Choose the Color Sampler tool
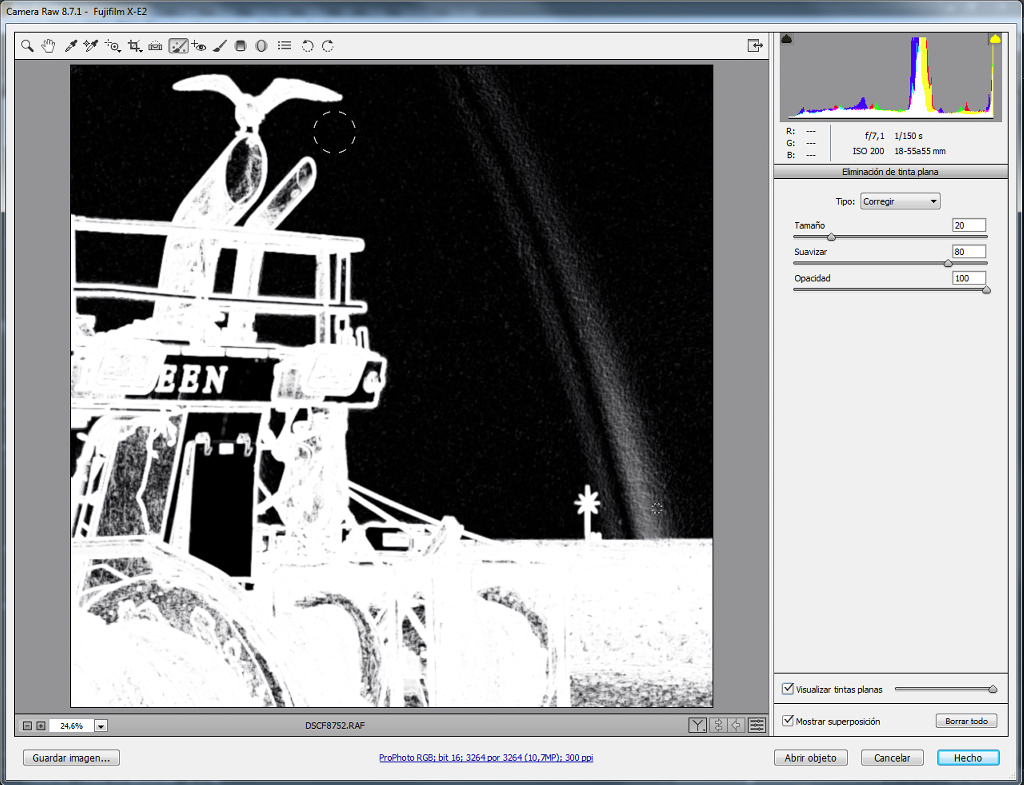This screenshot has width=1024, height=785. point(91,46)
